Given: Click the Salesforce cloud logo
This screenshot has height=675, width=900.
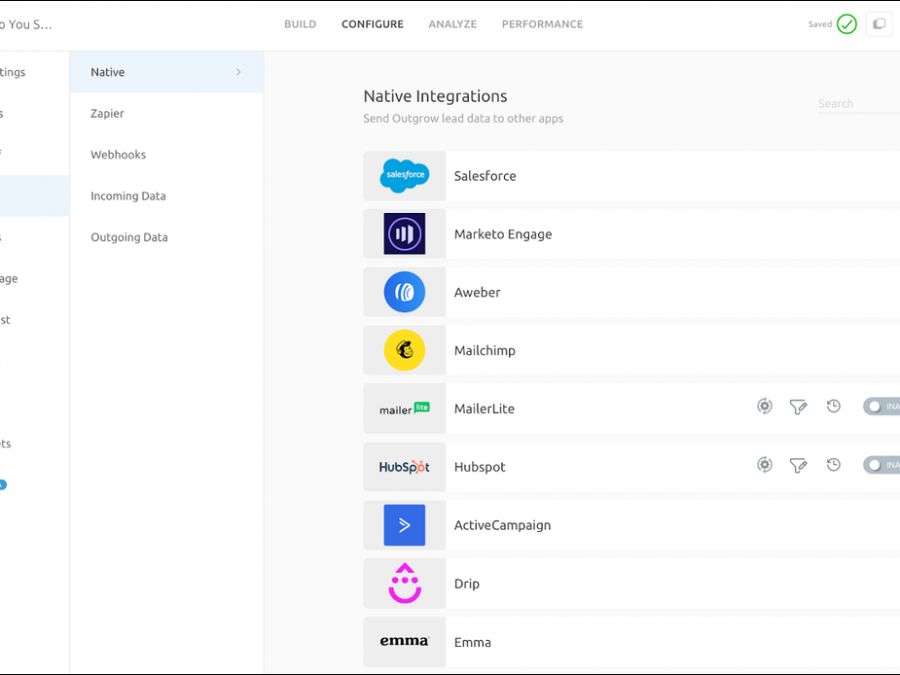Looking at the screenshot, I should (404, 176).
